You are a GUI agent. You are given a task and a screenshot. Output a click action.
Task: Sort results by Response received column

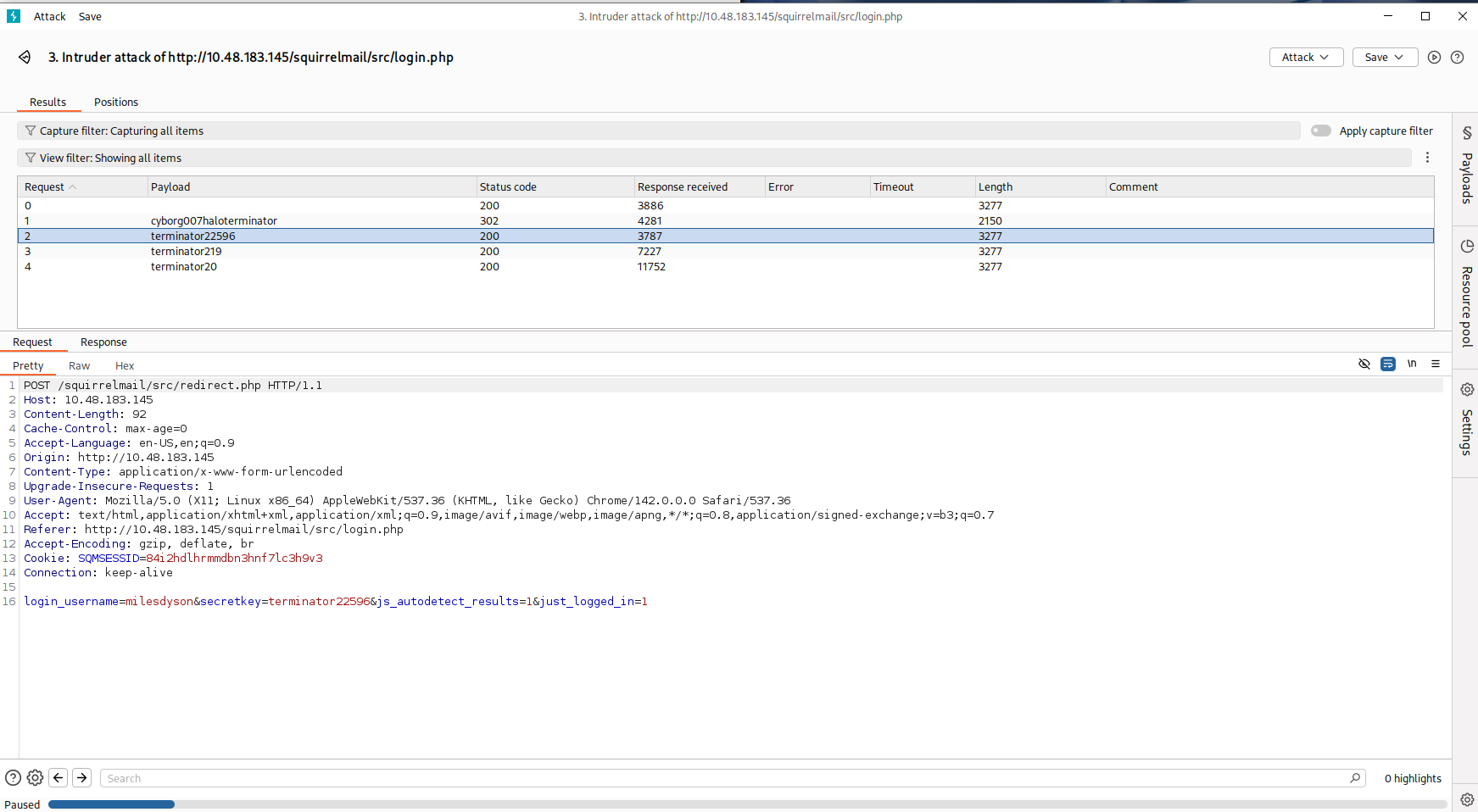pos(700,186)
